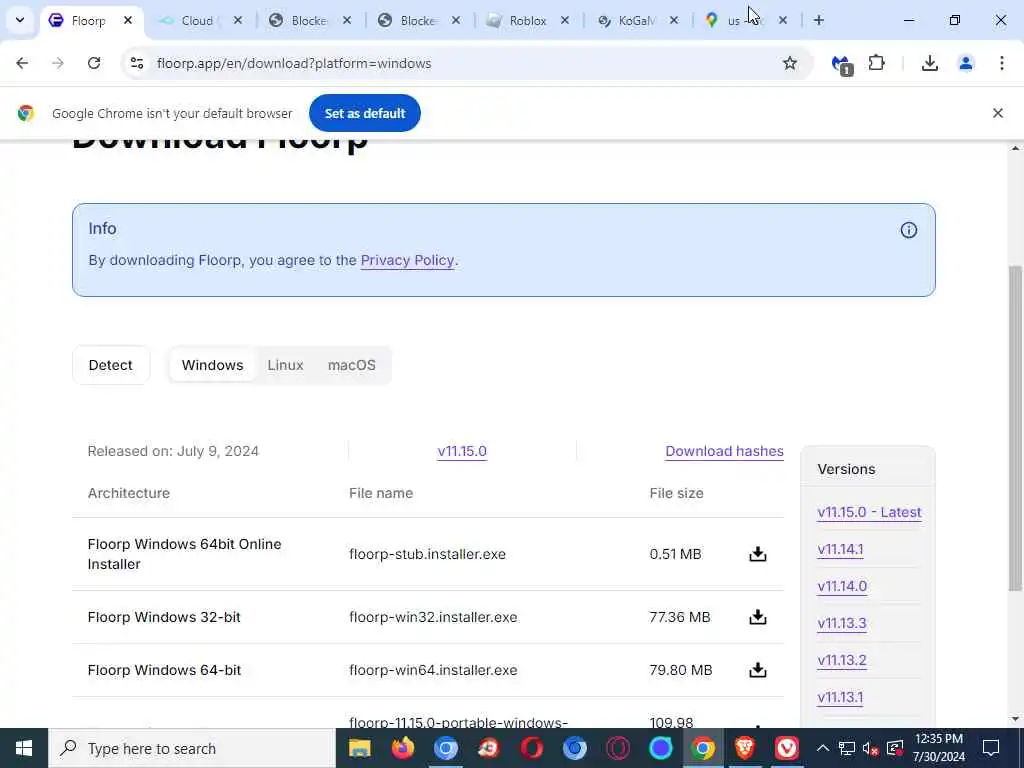
Task: Click the info circle icon in Info box
Action: coord(908,230)
